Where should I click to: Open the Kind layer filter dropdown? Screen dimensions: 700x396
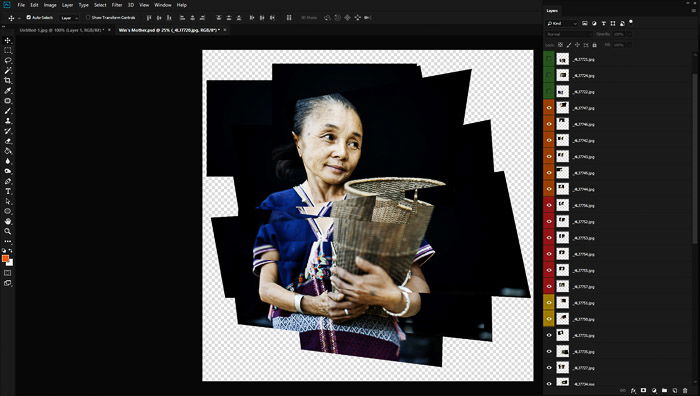pos(562,23)
